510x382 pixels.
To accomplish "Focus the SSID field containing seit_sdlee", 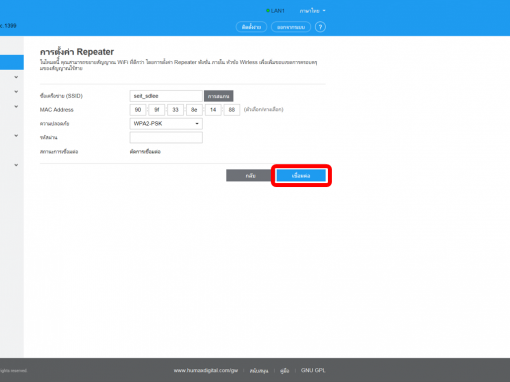I will tap(166, 96).
